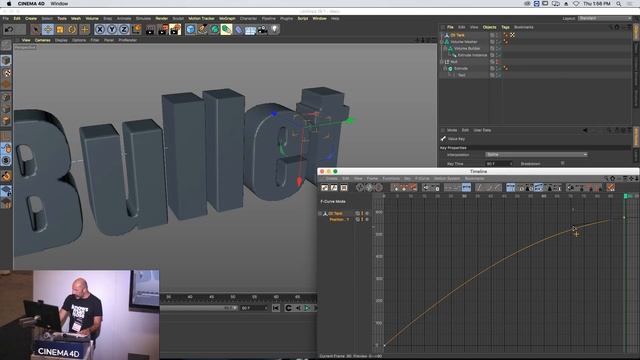Select the Extrude object row
The image size is (640, 360).
tap(461, 68)
